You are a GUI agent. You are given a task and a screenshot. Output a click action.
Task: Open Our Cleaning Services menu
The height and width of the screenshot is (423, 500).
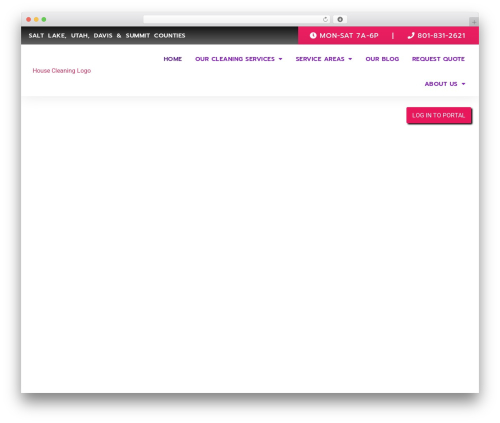tap(235, 59)
